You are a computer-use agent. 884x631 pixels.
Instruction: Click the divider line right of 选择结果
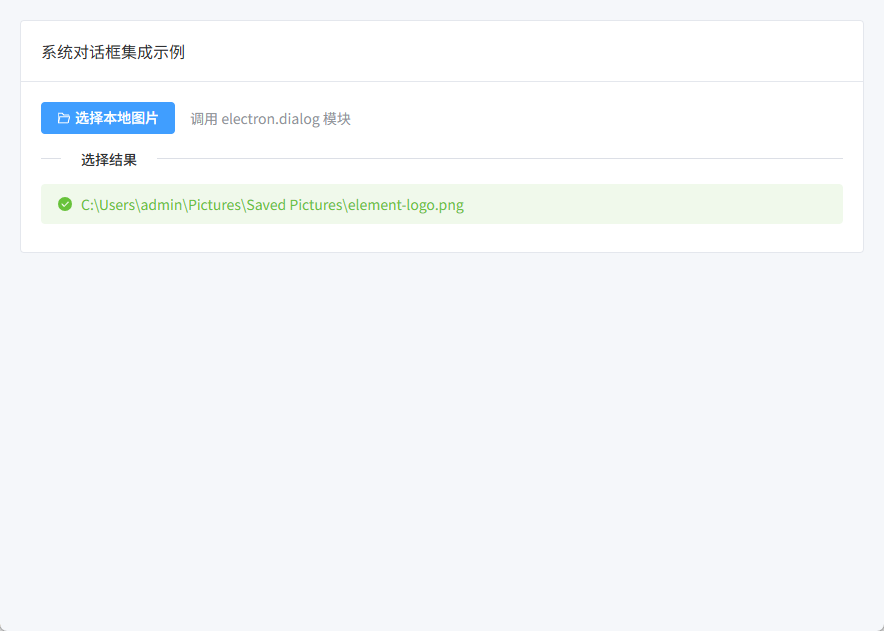coord(500,158)
